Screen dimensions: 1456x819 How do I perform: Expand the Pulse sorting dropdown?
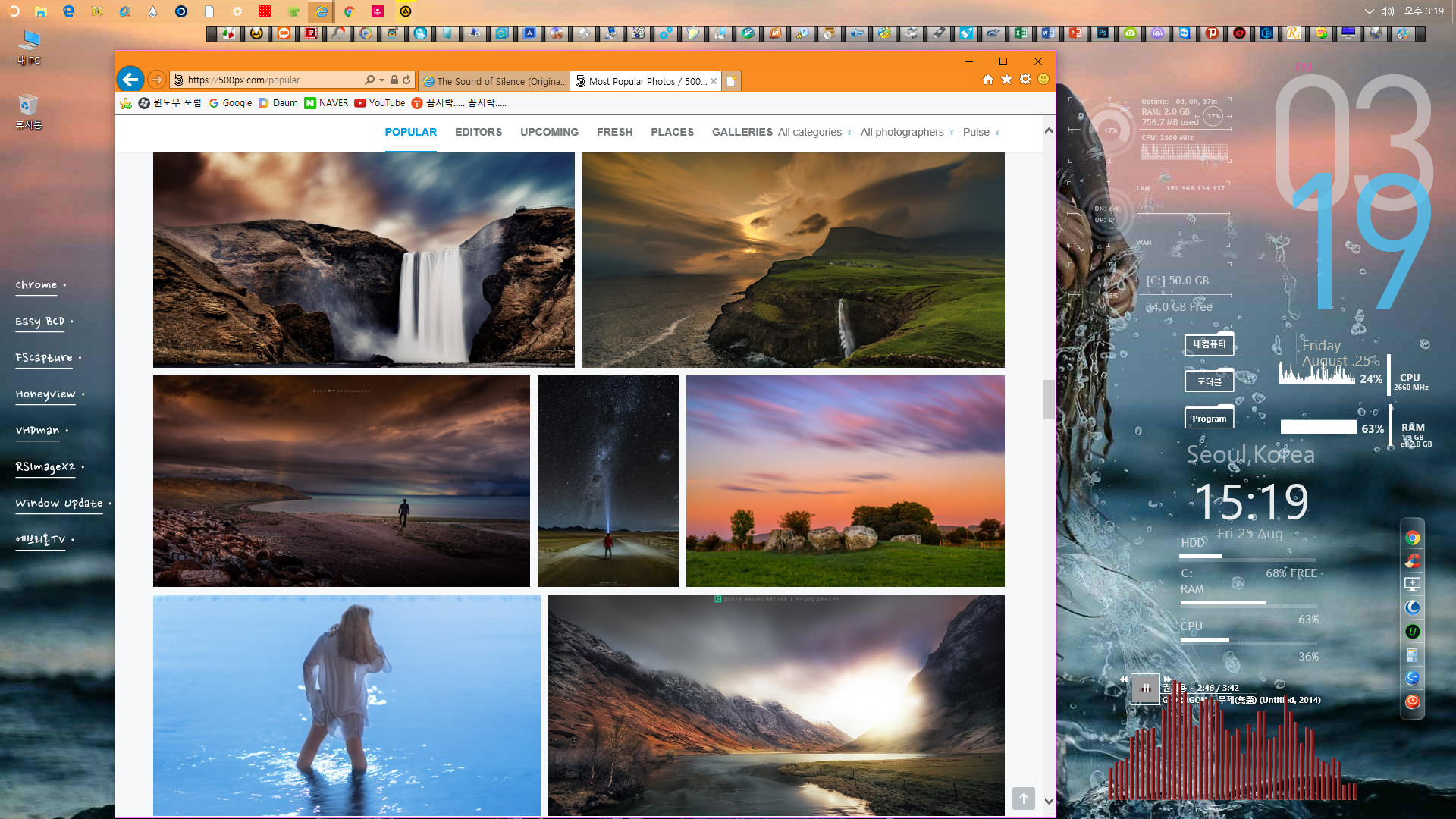981,132
